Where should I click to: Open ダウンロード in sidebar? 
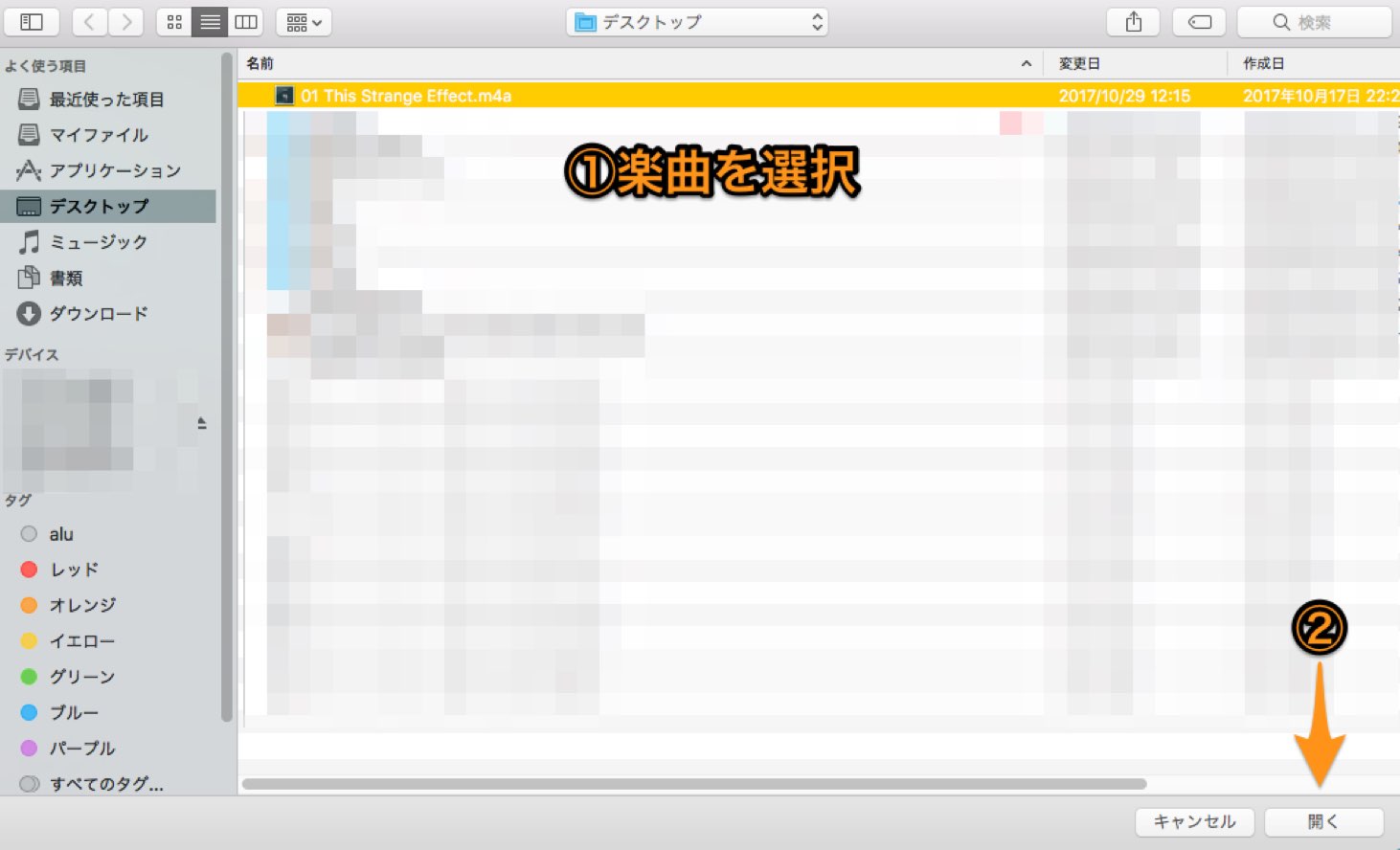(107, 313)
